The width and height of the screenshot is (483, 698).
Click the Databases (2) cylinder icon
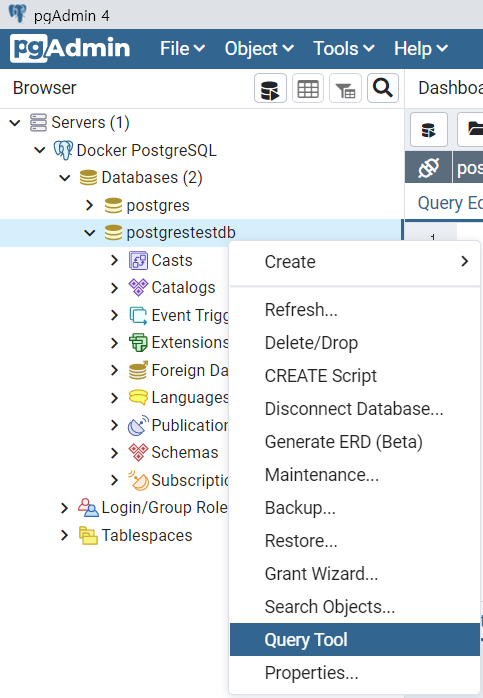pyautogui.click(x=88, y=178)
